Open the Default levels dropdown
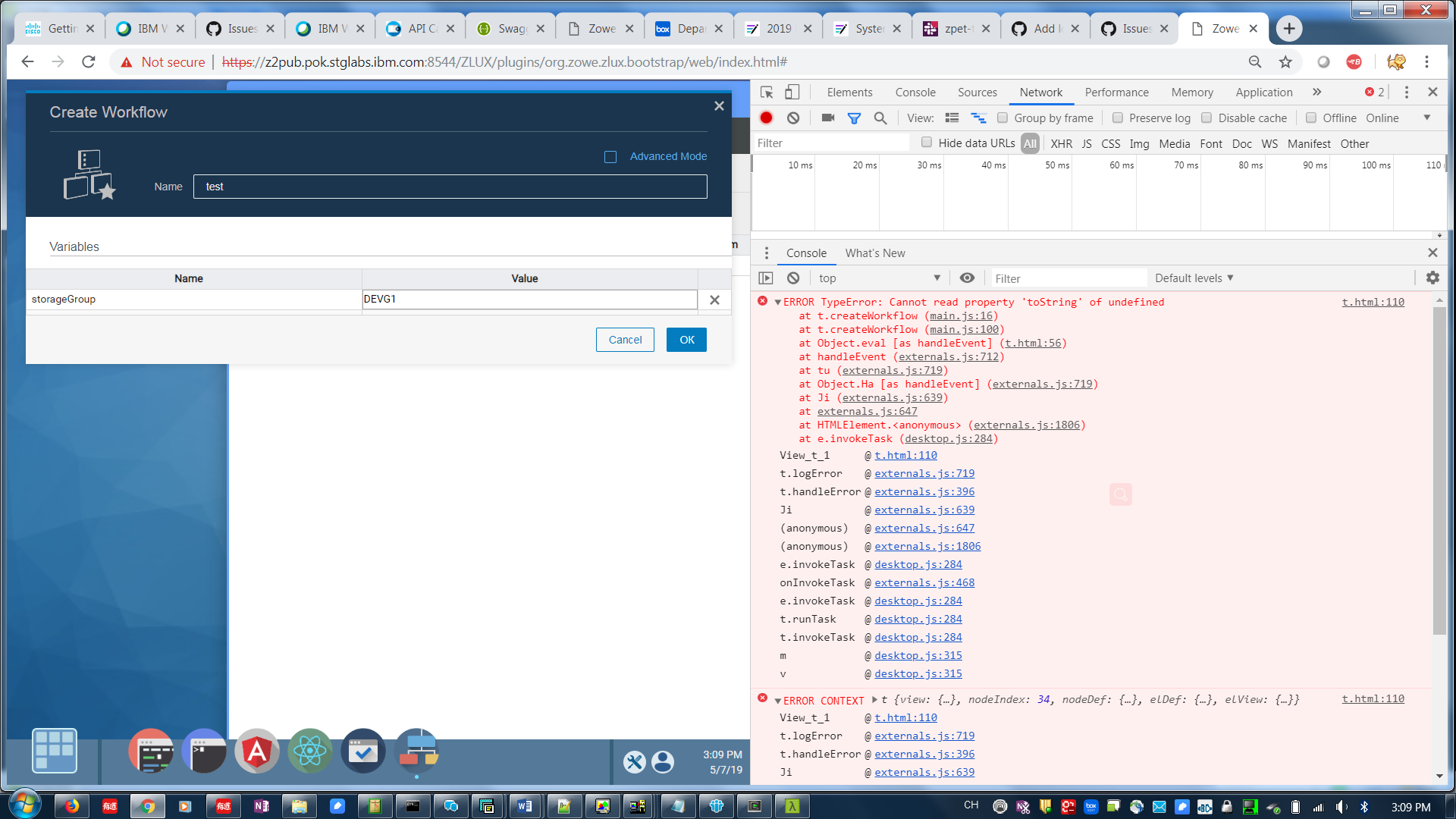1456x819 pixels. (x=1194, y=278)
